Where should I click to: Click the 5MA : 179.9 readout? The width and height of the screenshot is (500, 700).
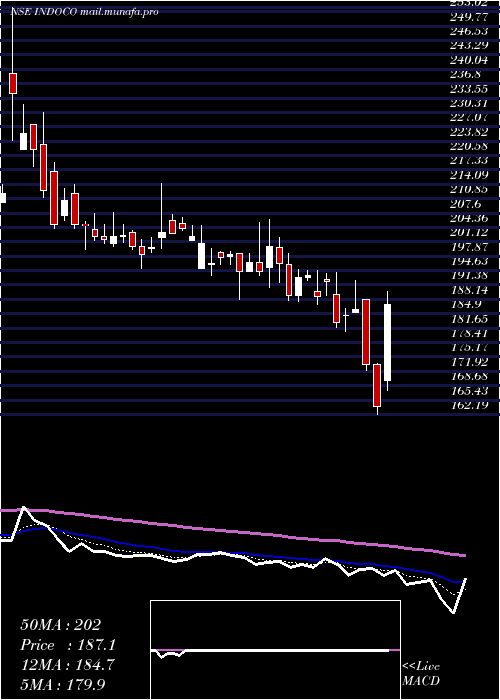point(63,684)
